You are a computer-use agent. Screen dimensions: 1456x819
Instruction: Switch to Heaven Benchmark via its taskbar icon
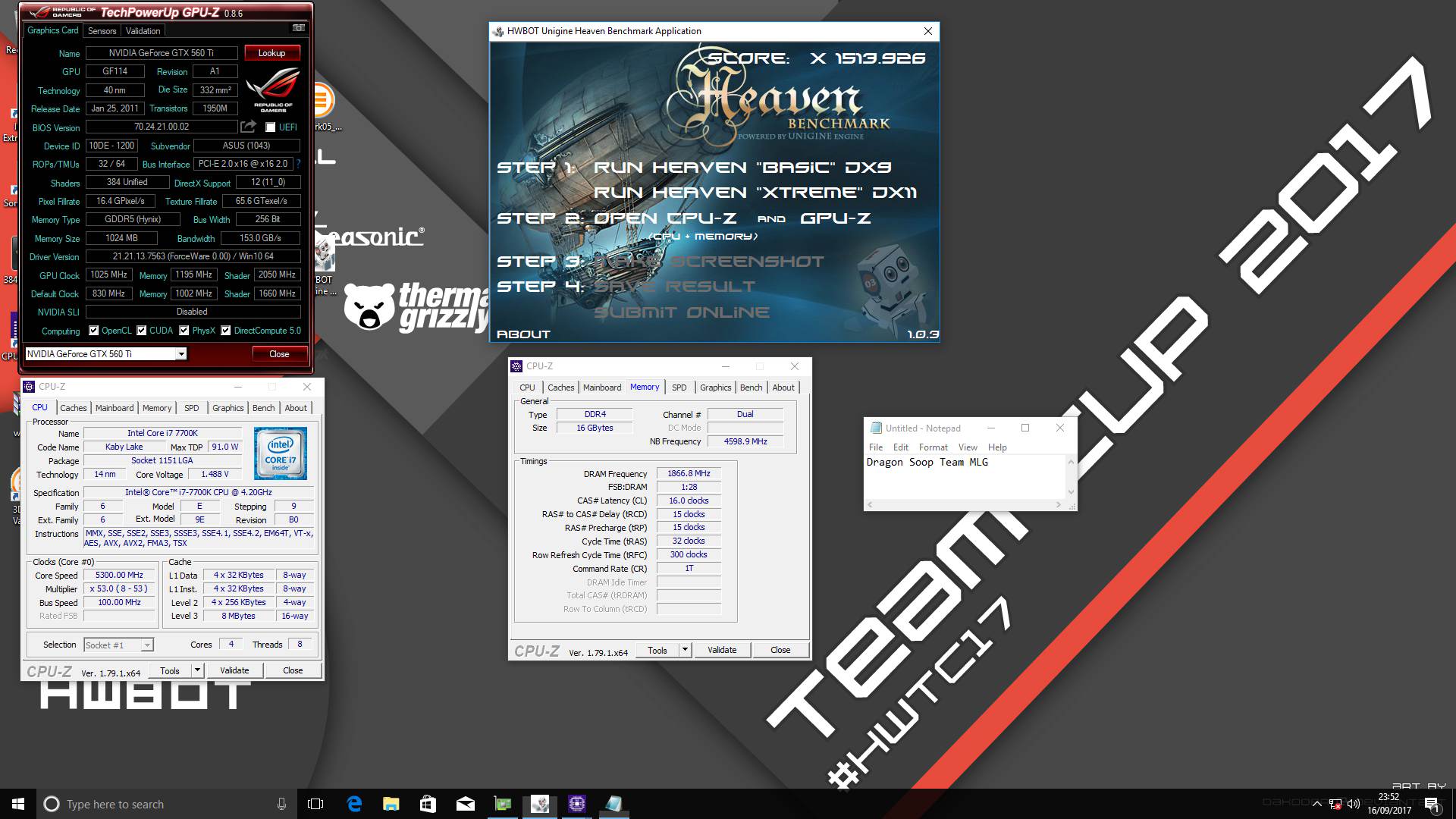[539, 804]
